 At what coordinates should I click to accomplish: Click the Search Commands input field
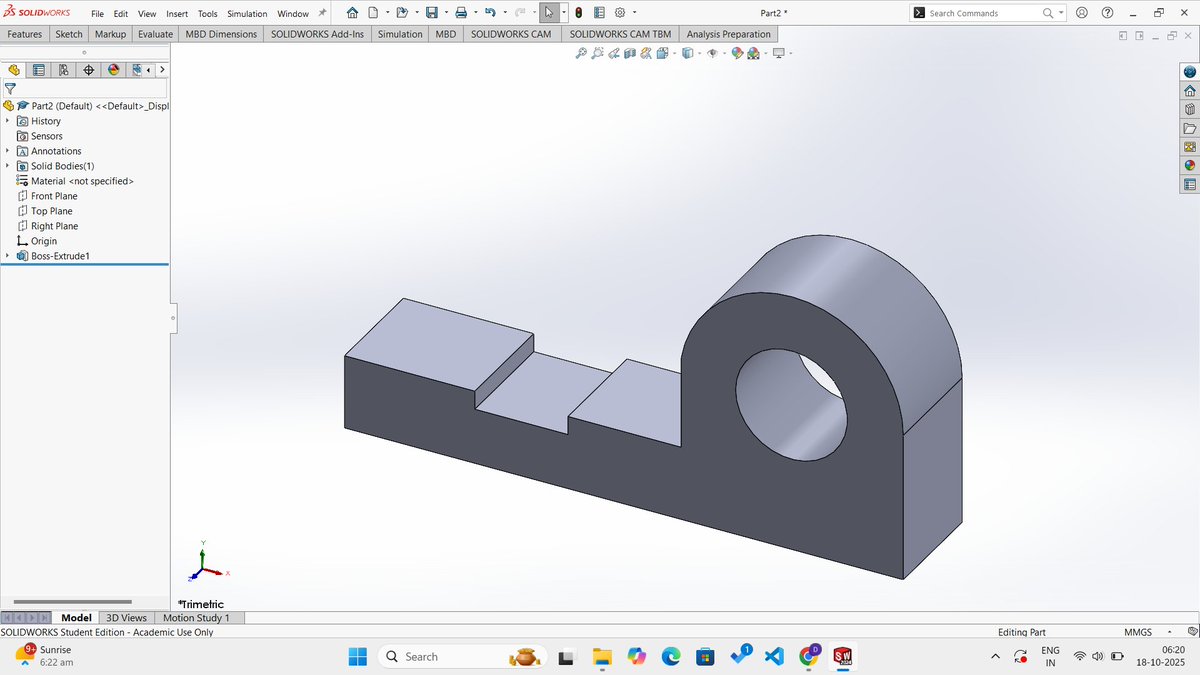[x=985, y=13]
